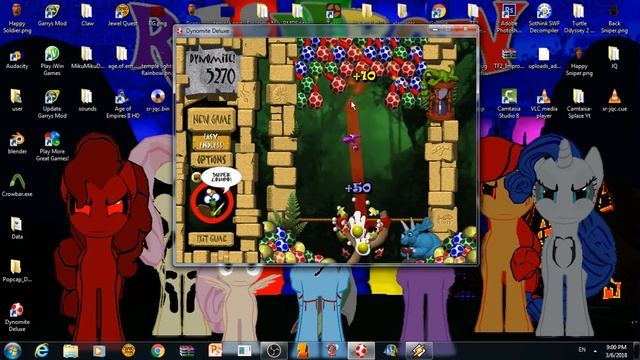Open PowerPoint from the taskbar
The image size is (640, 360).
tap(215, 351)
